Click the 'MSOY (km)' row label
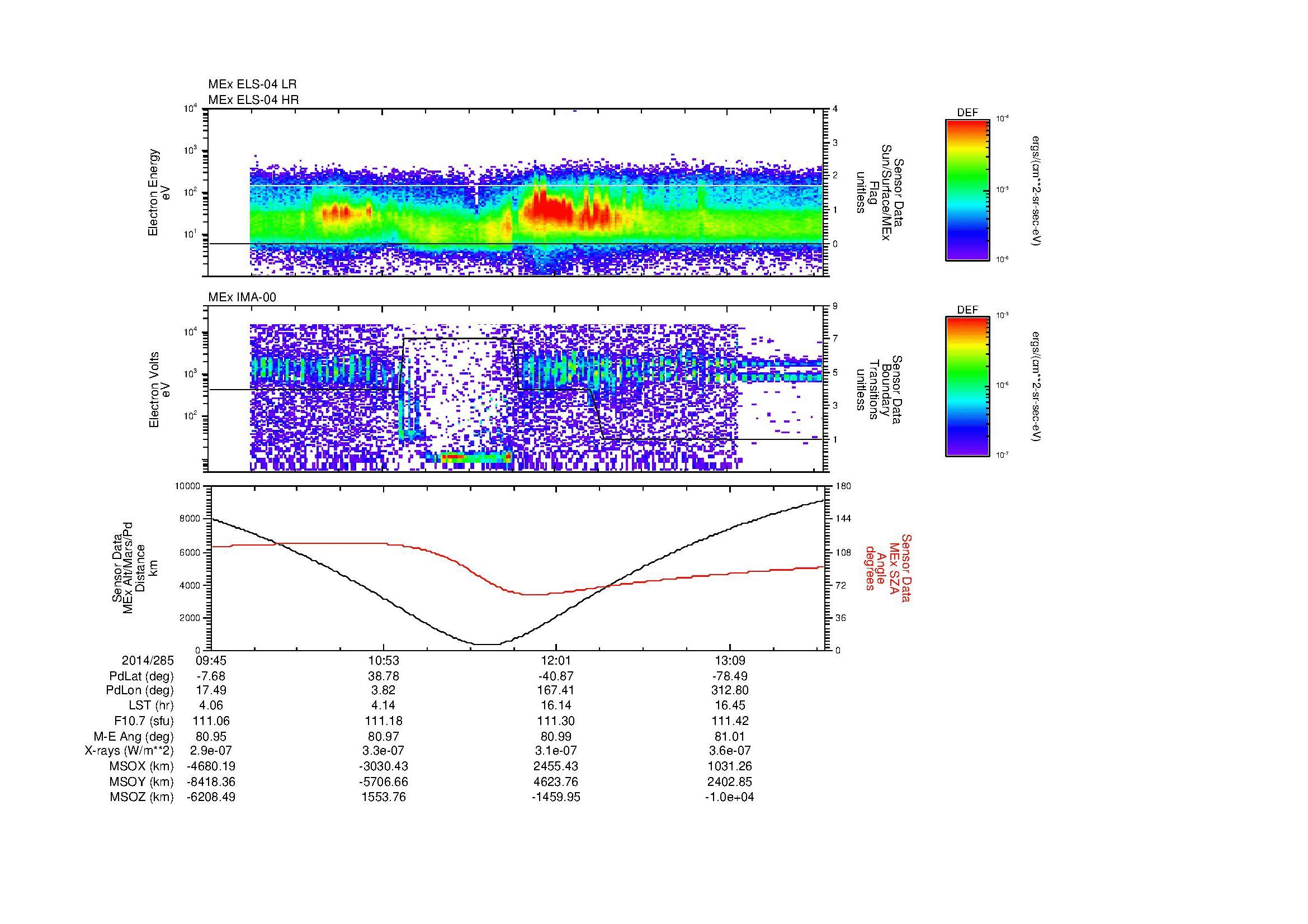1308x924 pixels. click(141, 781)
